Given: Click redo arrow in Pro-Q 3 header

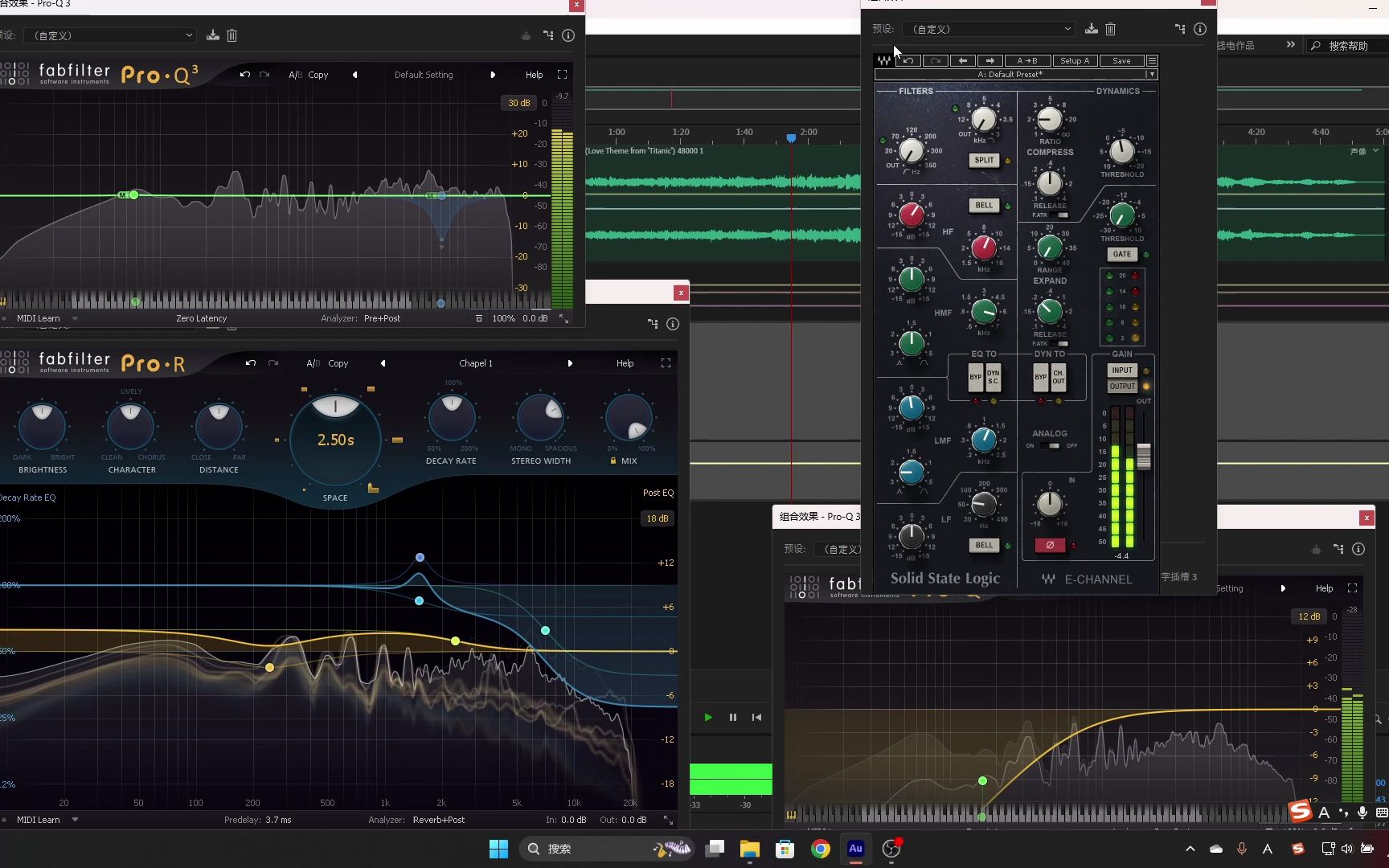Looking at the screenshot, I should tap(264, 75).
